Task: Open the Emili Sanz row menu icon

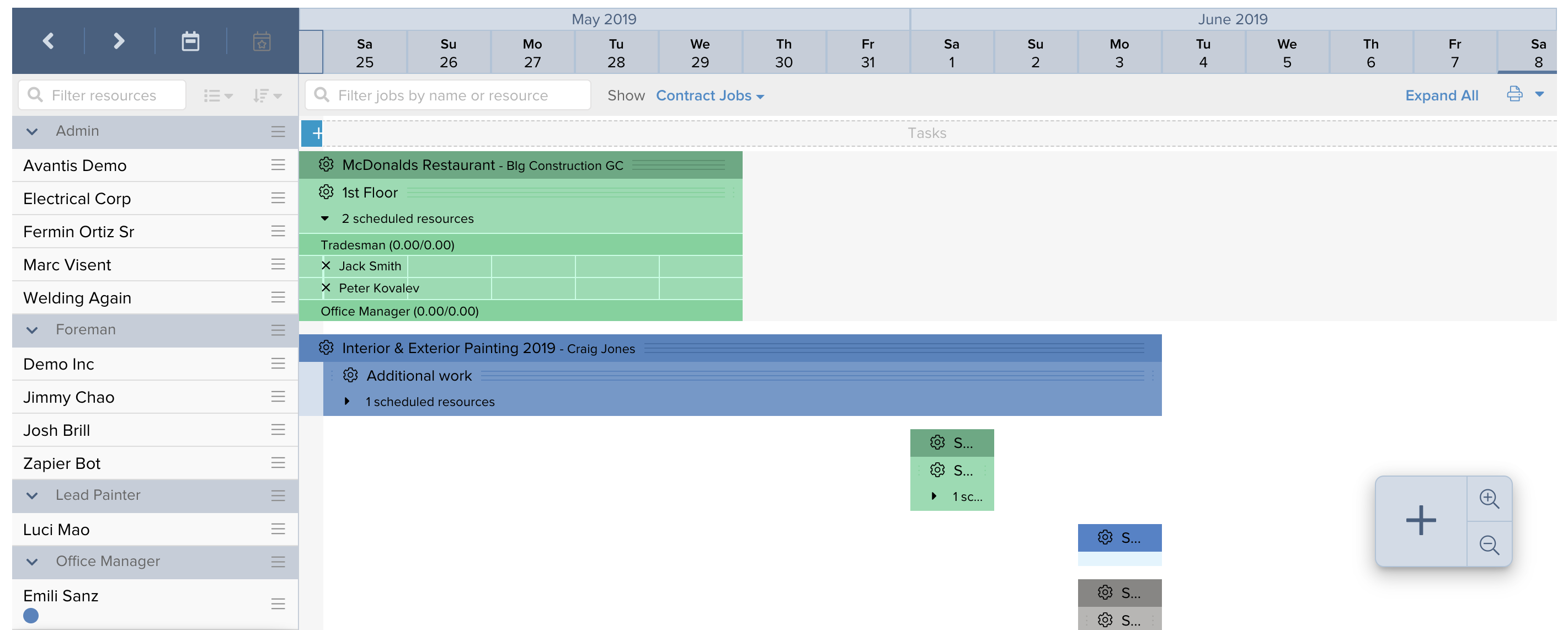Action: (x=278, y=604)
